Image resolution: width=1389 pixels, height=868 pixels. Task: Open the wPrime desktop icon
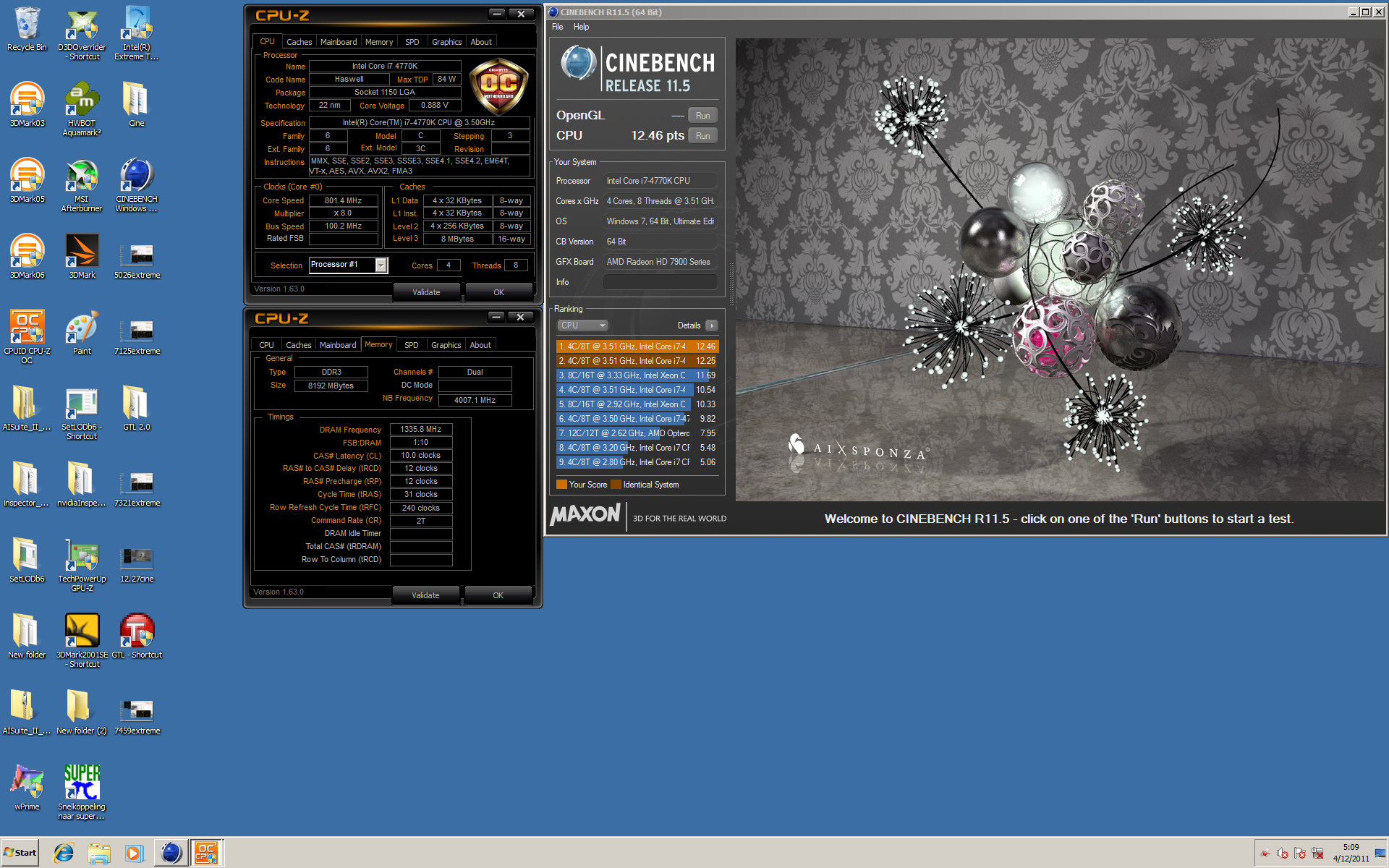click(x=27, y=788)
